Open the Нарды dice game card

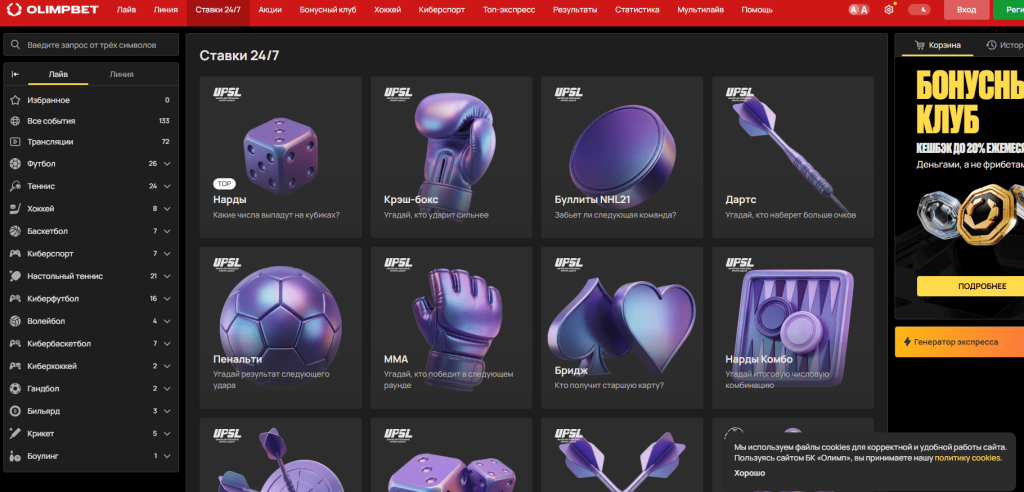(x=281, y=157)
